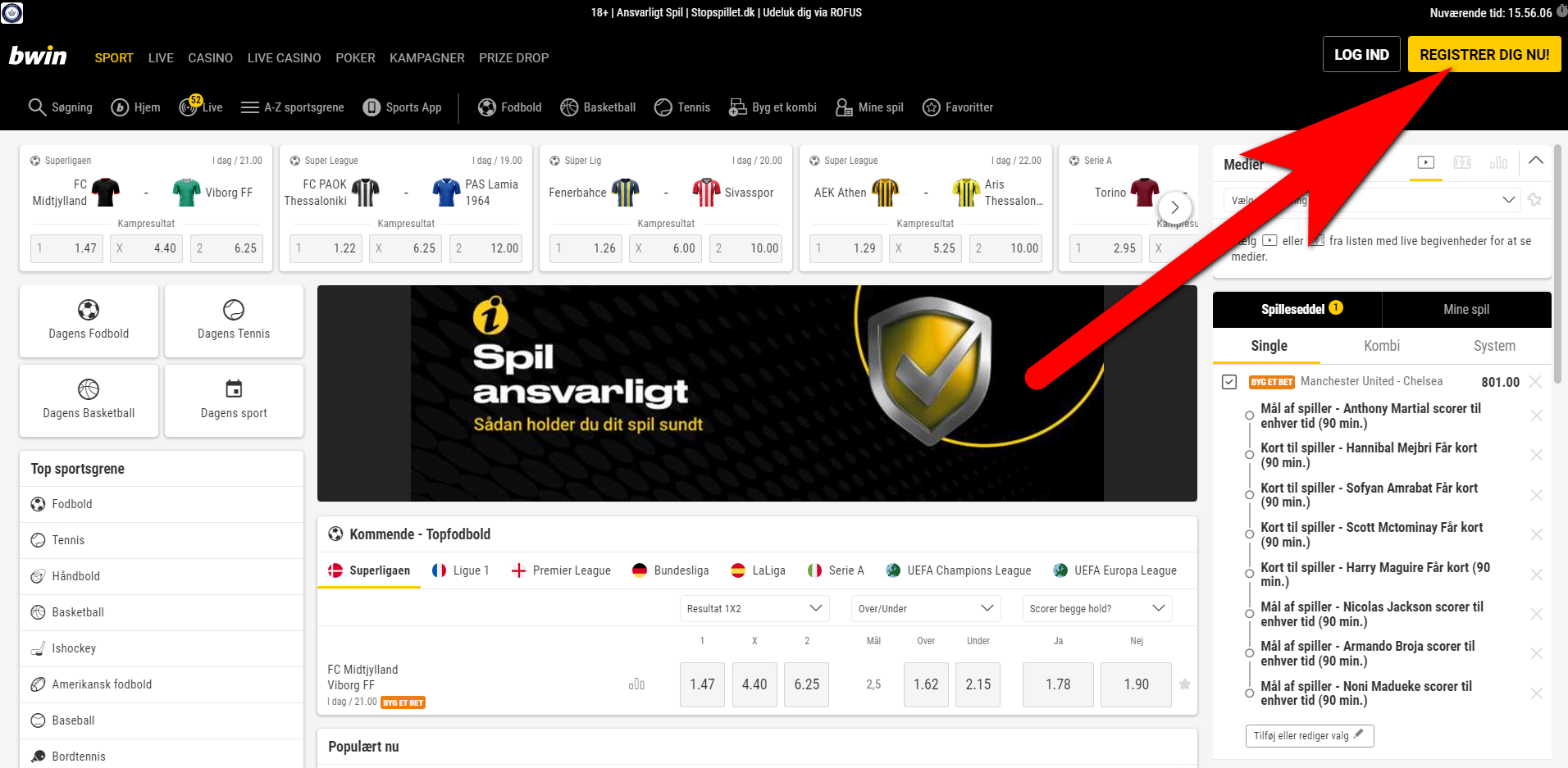Image resolution: width=1568 pixels, height=768 pixels.
Task: Open Dagens sport calendar tile
Action: tap(234, 400)
